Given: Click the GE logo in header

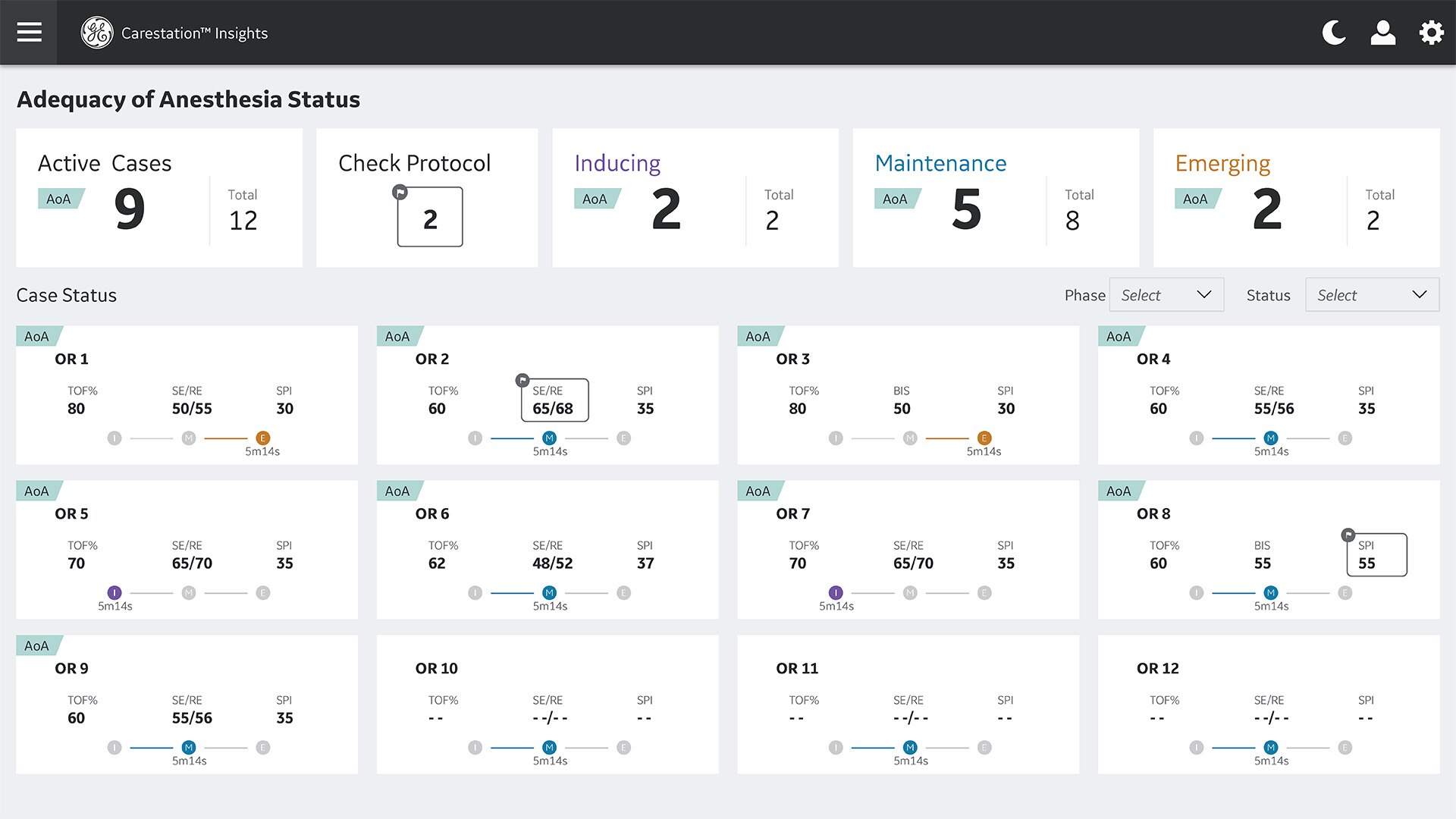Looking at the screenshot, I should pos(97,33).
